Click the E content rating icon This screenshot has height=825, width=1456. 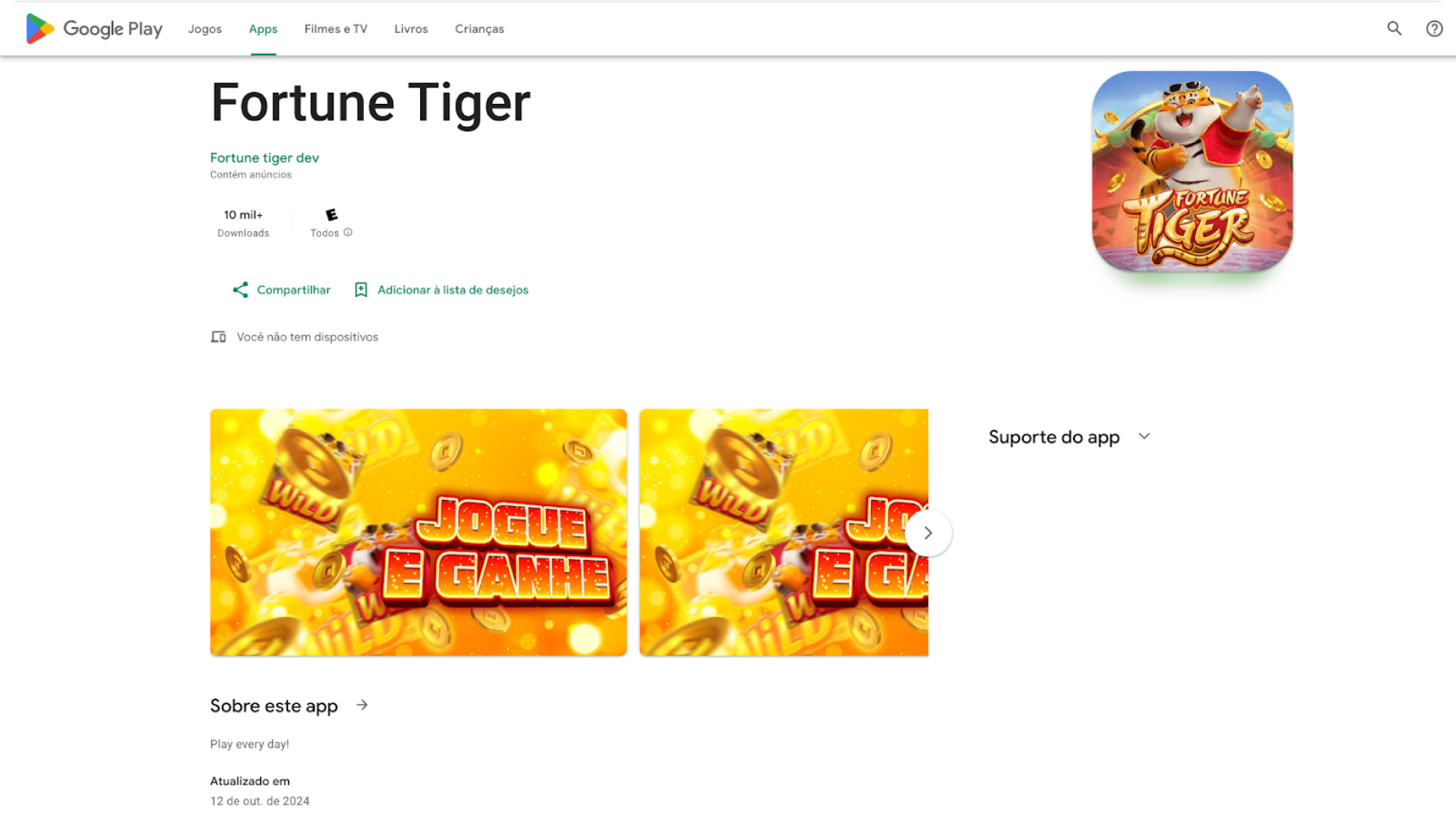point(331,215)
